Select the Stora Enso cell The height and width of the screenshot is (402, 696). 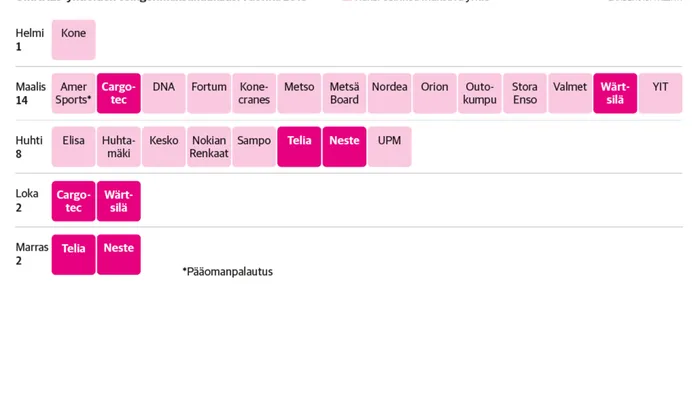(x=525, y=93)
